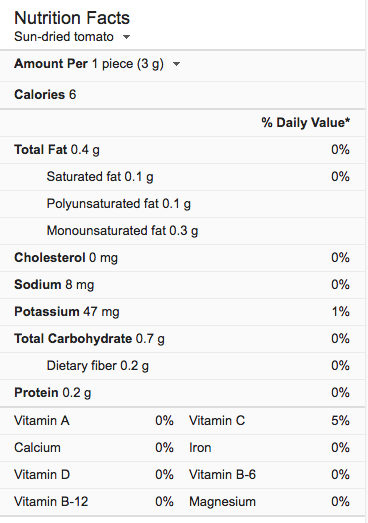The width and height of the screenshot is (368, 523).
Task: Select the Calories 6 row
Action: pos(182,95)
